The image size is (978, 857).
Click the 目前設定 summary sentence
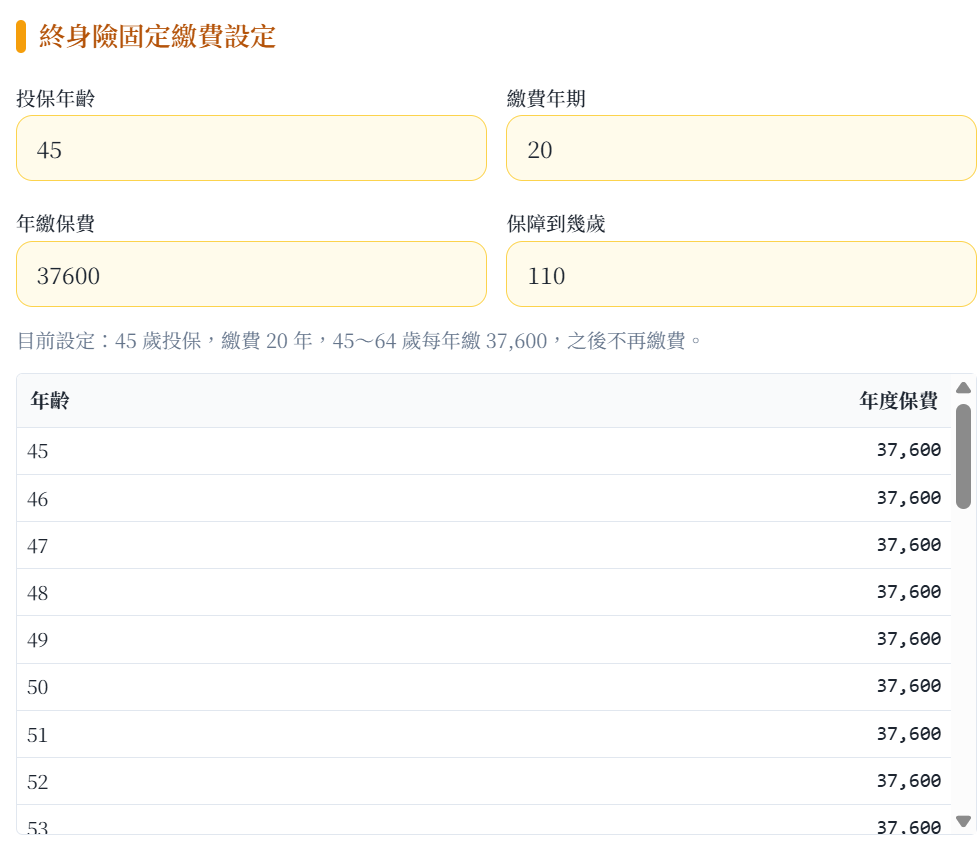359,341
